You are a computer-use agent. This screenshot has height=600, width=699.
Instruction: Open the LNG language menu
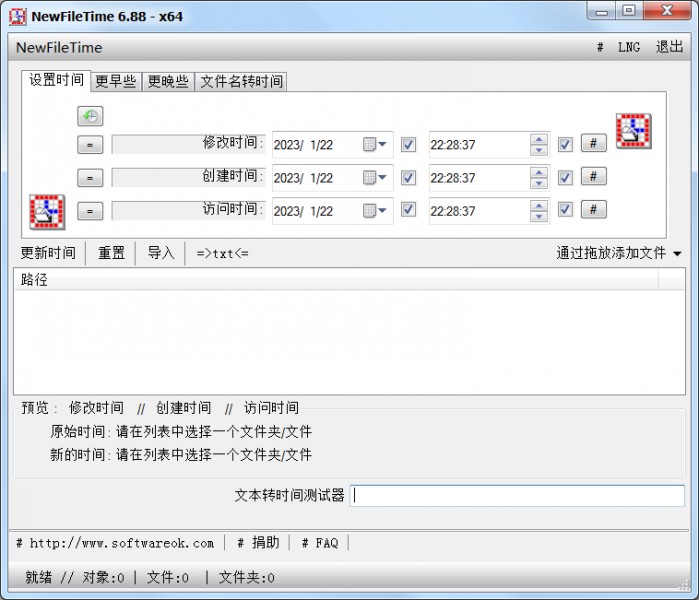tap(629, 47)
